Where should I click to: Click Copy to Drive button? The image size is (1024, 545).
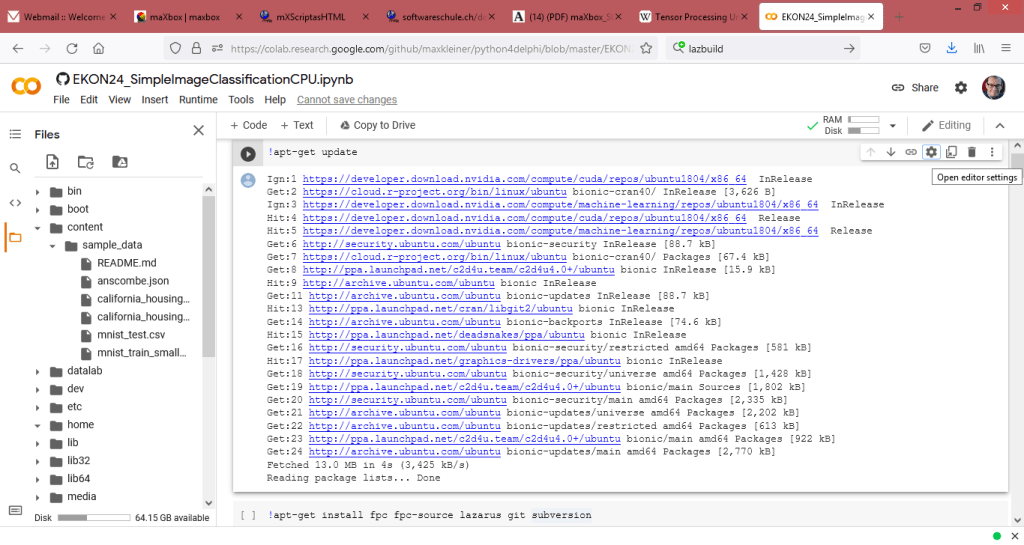377,125
